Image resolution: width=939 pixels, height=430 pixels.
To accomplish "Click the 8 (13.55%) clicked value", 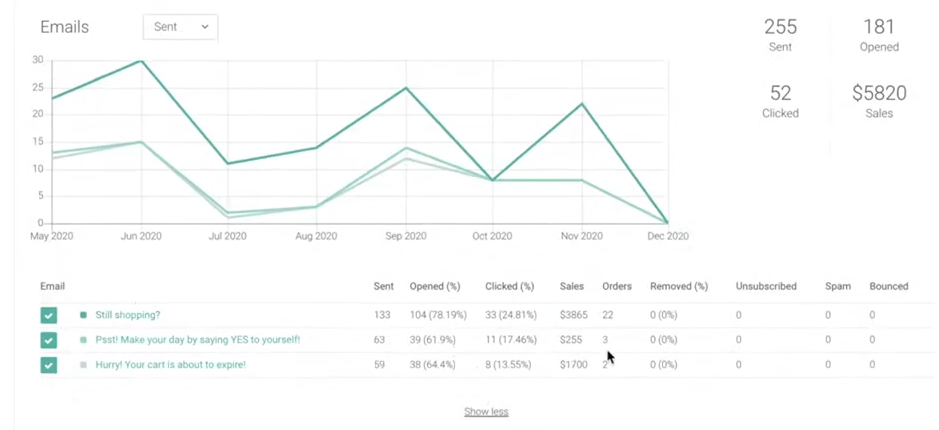I will [508, 364].
